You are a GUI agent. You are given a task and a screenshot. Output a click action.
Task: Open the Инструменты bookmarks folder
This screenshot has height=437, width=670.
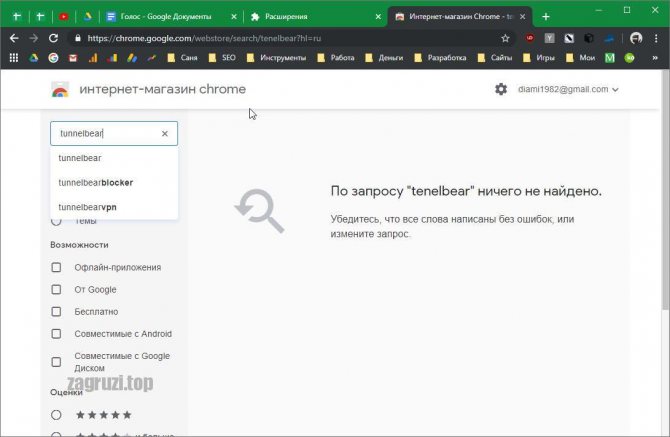[276, 58]
